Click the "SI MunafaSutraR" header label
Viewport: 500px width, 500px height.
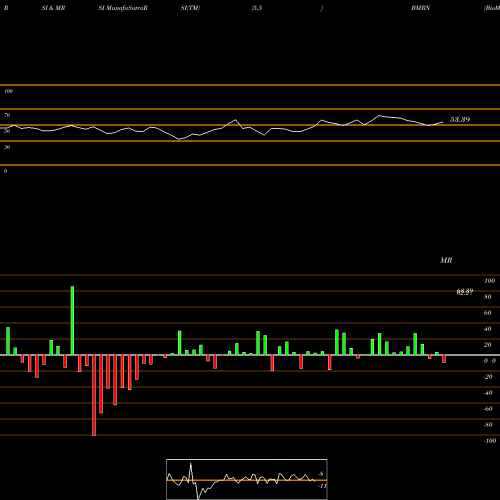point(123,8)
